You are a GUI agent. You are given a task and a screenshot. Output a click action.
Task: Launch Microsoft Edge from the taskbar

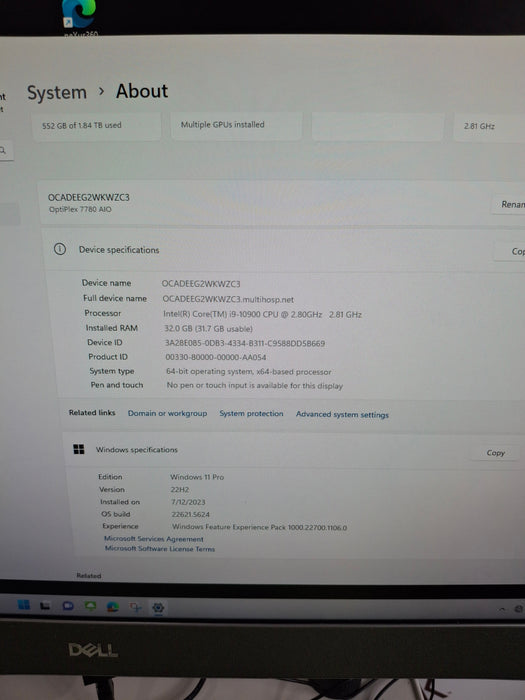112,607
